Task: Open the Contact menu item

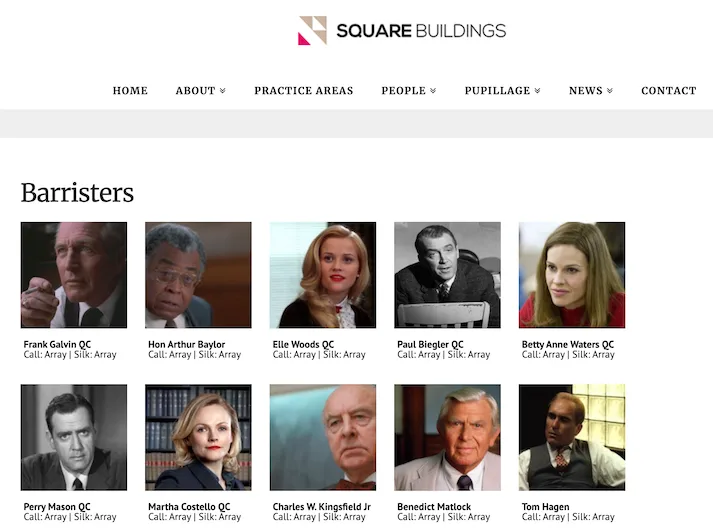Action: [x=668, y=91]
